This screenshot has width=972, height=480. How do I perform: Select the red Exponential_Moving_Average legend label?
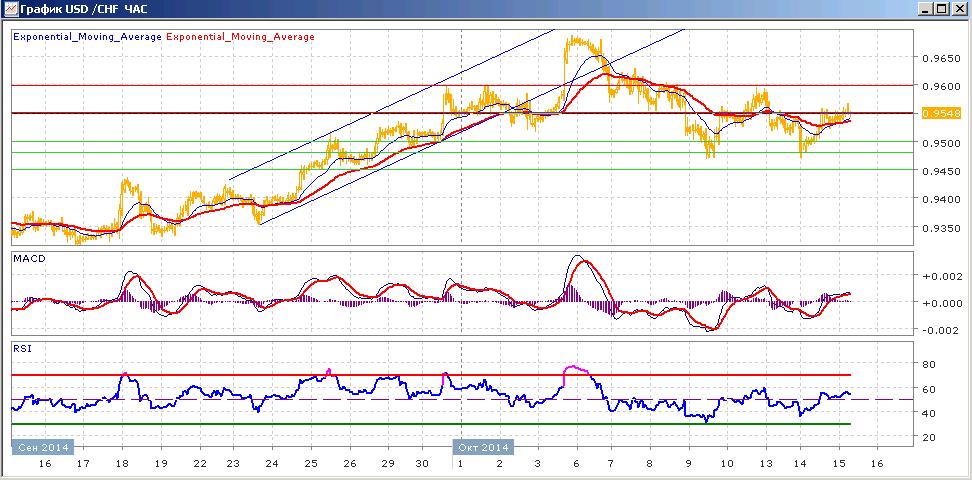click(240, 37)
